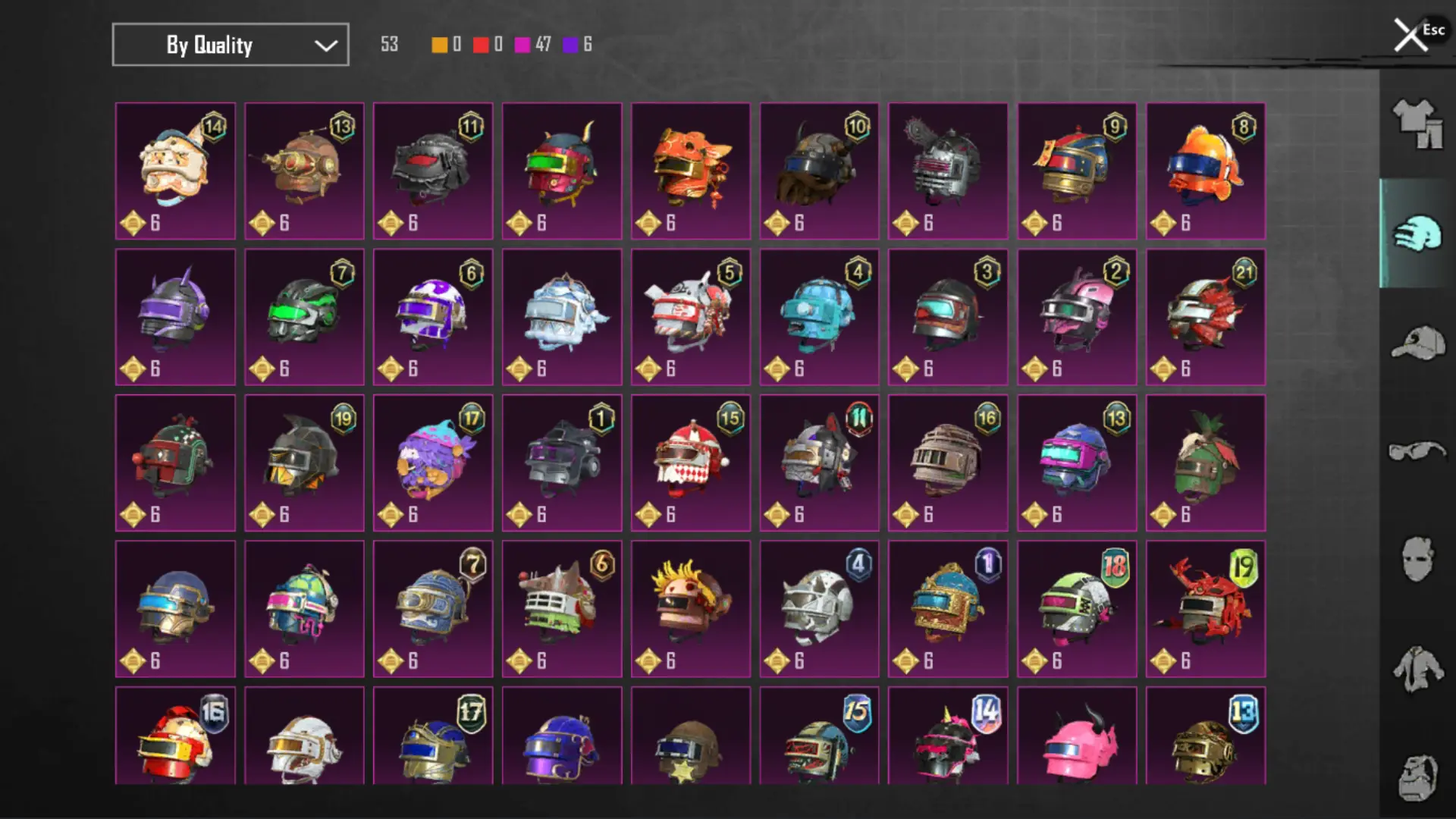
Task: Click the orange quality count swatch
Action: coord(440,45)
